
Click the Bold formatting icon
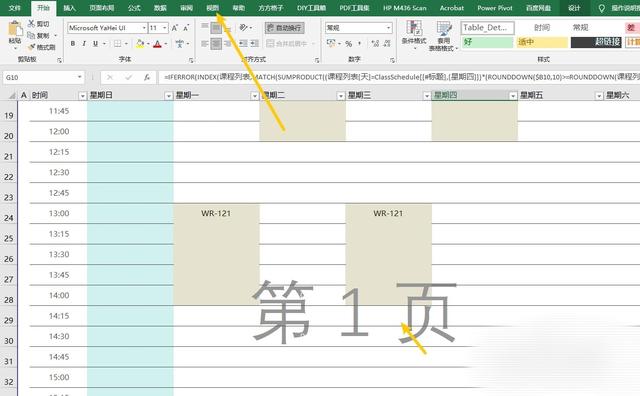point(73,43)
